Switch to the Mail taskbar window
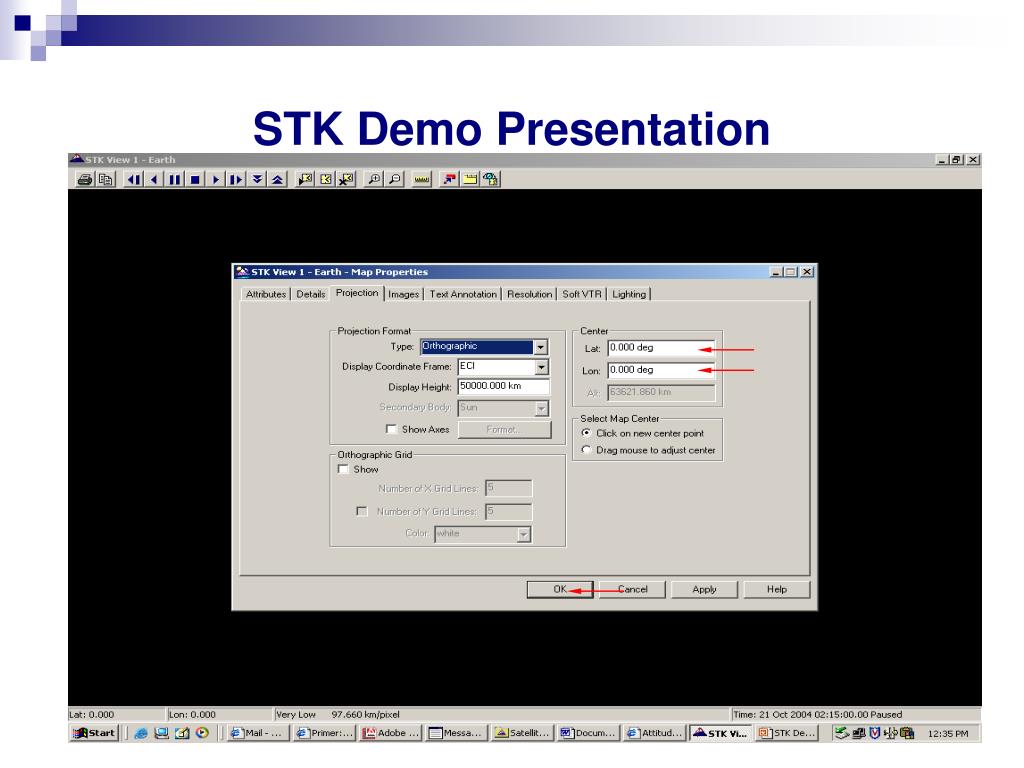Viewport: 1024px width, 768px height. tap(258, 733)
